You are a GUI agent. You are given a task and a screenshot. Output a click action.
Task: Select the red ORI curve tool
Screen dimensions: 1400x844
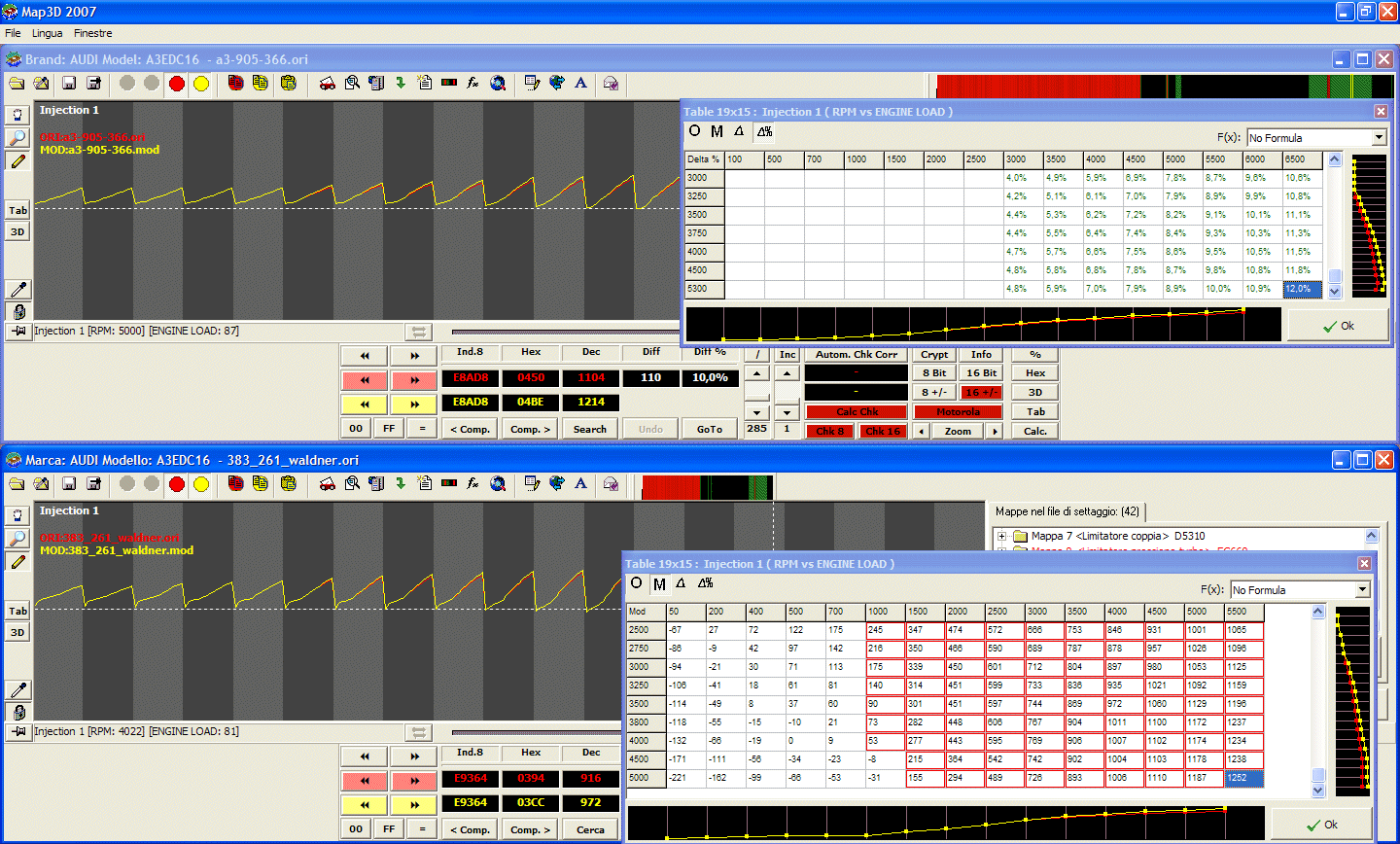click(175, 84)
